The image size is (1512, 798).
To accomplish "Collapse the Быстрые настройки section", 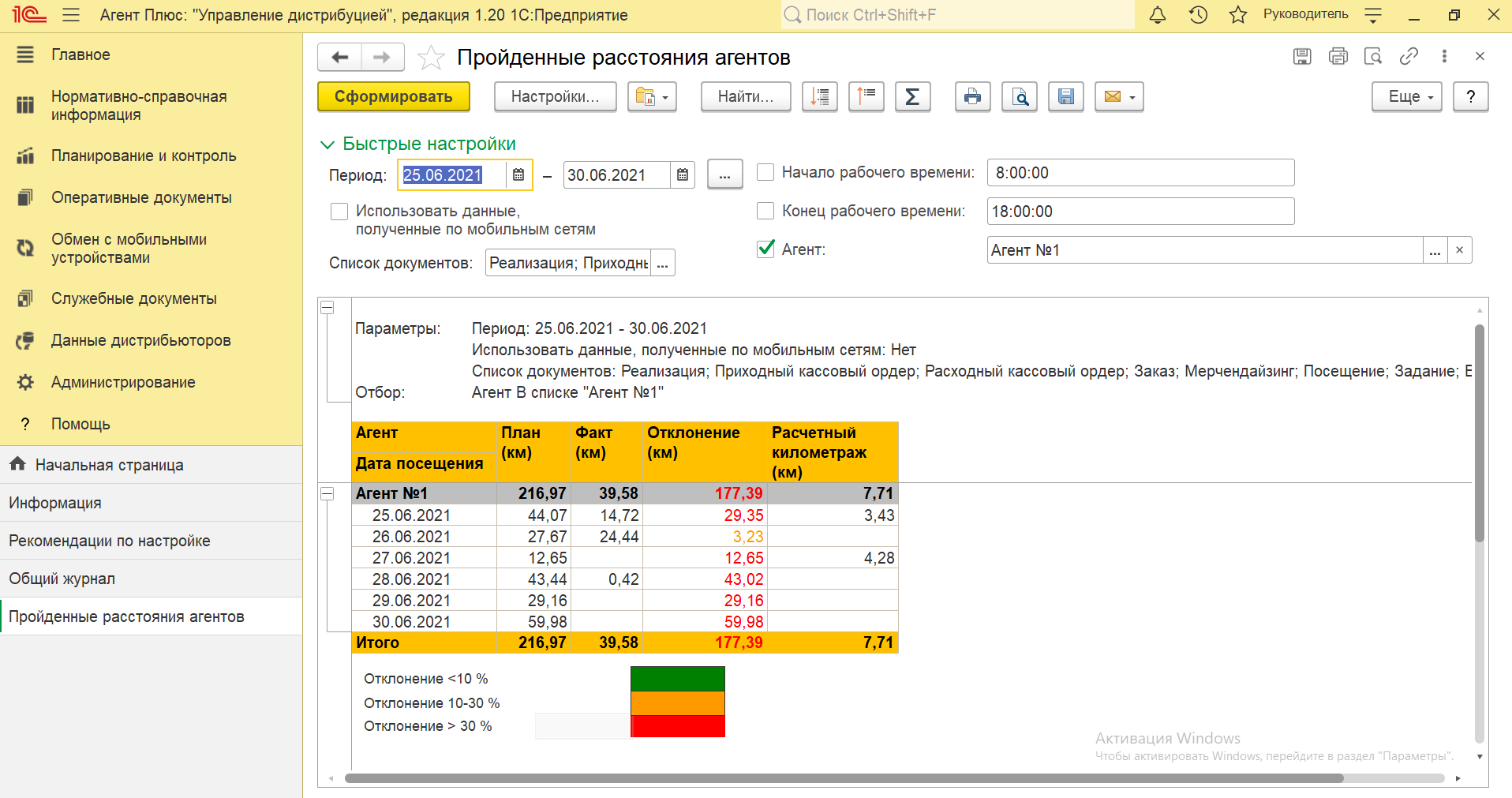I will click(327, 144).
